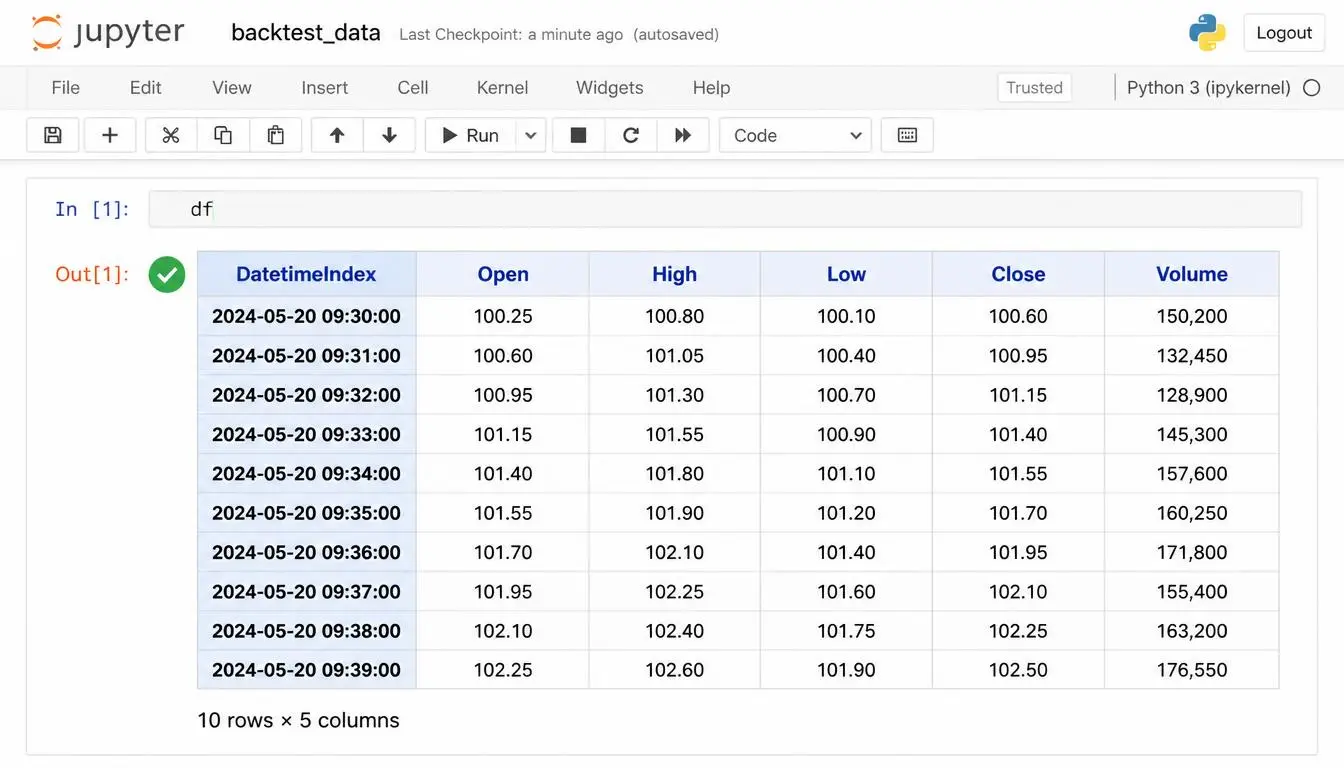
Task: Click the Last Checkpoint status text
Action: point(559,34)
